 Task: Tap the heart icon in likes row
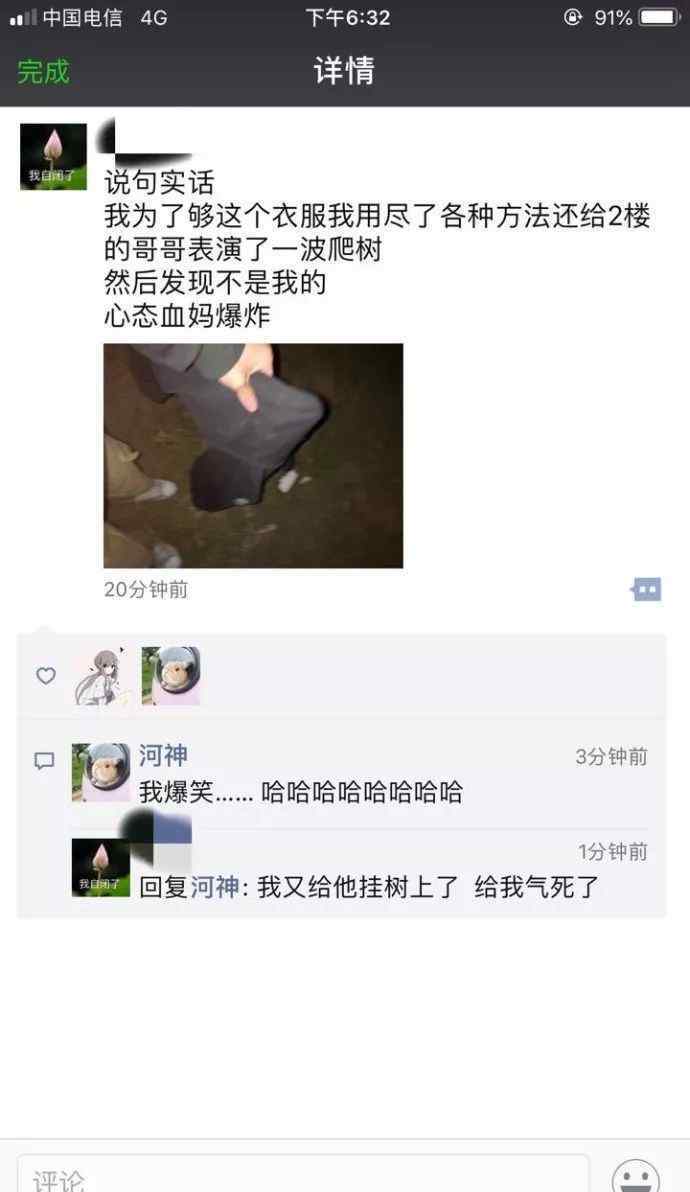point(46,675)
